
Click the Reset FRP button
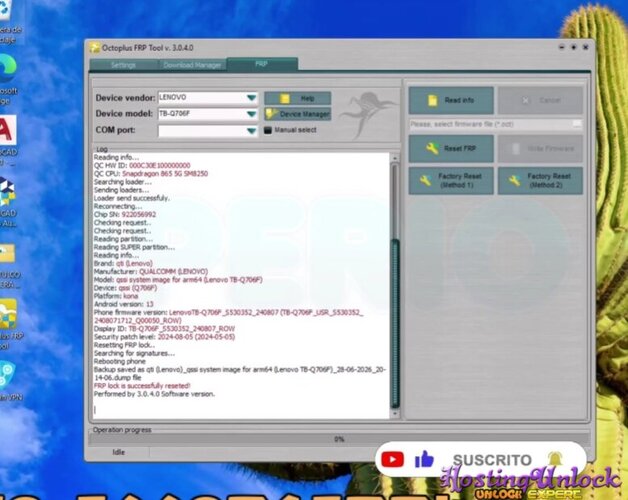[x=451, y=149]
